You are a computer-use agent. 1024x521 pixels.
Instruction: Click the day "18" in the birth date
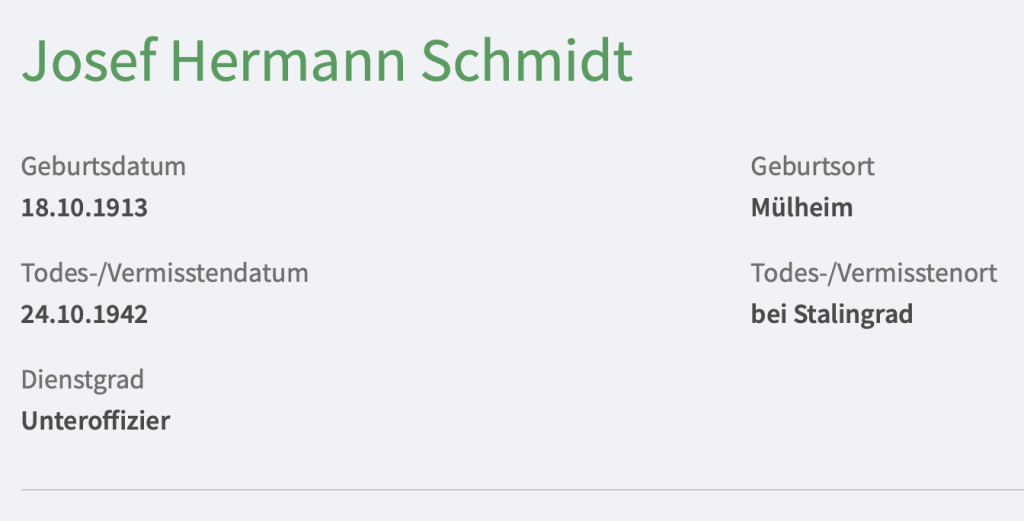[x=33, y=208]
